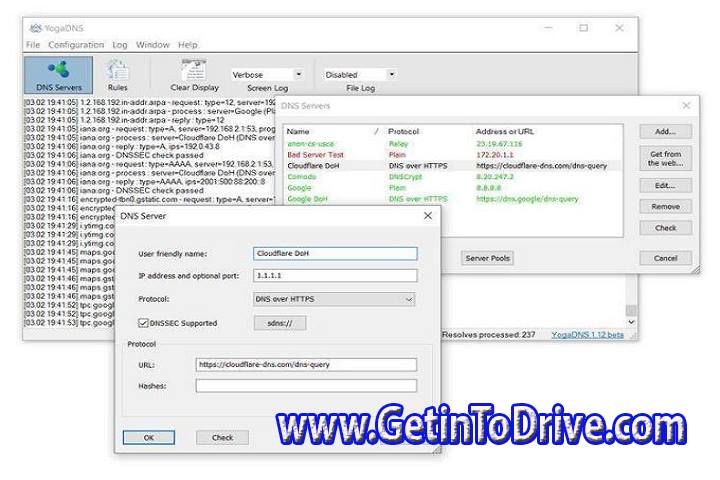
Task: Click the https://dns.google/dns-query address cell
Action: [x=527, y=199]
